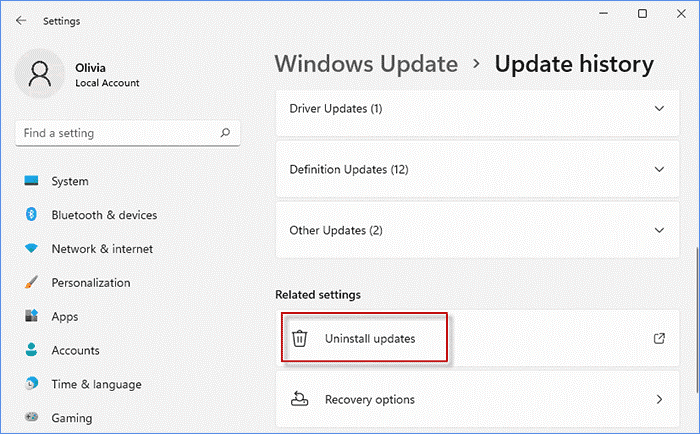Click the external link icon for Uninstall updates
700x434 pixels.
click(x=659, y=339)
